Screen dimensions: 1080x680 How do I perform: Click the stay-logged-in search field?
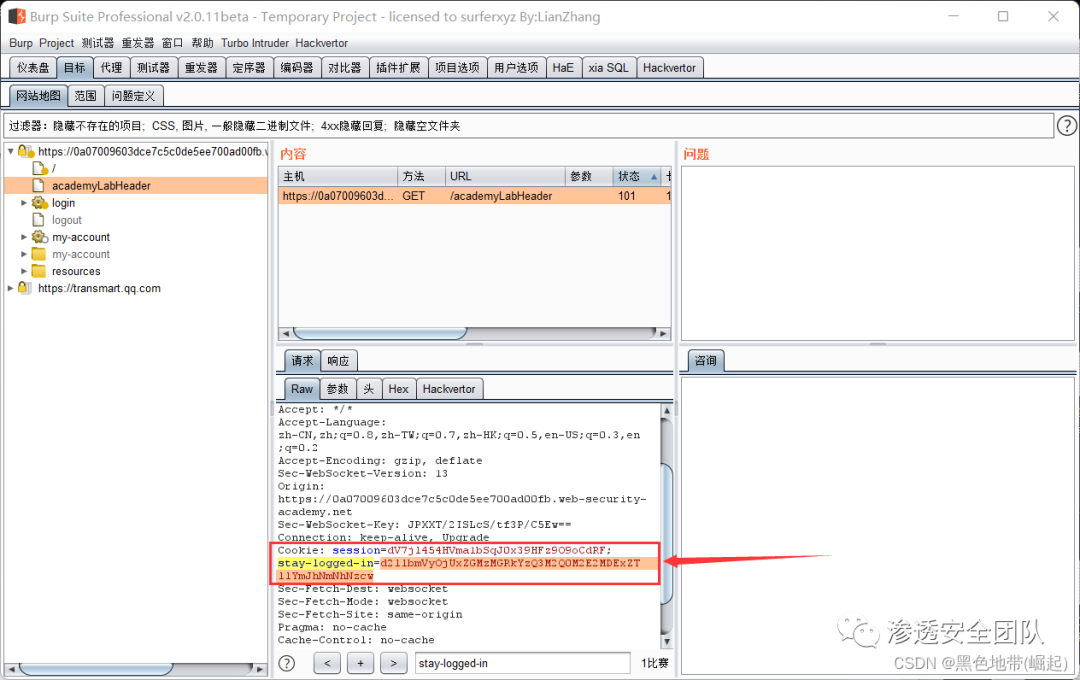[x=523, y=663]
